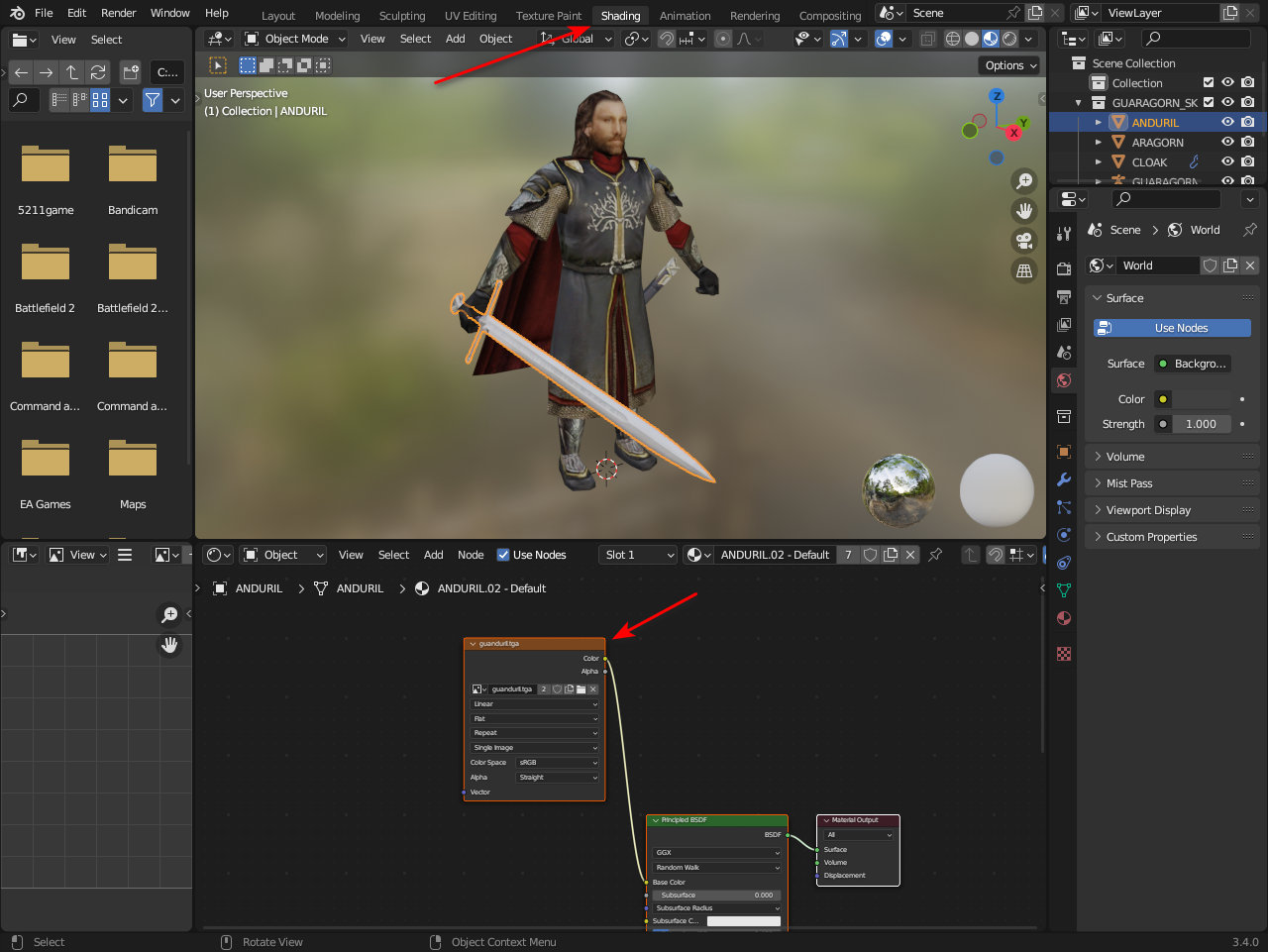1268x952 pixels.
Task: Hide CLOAK in viewport with eye icon
Action: coord(1228,162)
